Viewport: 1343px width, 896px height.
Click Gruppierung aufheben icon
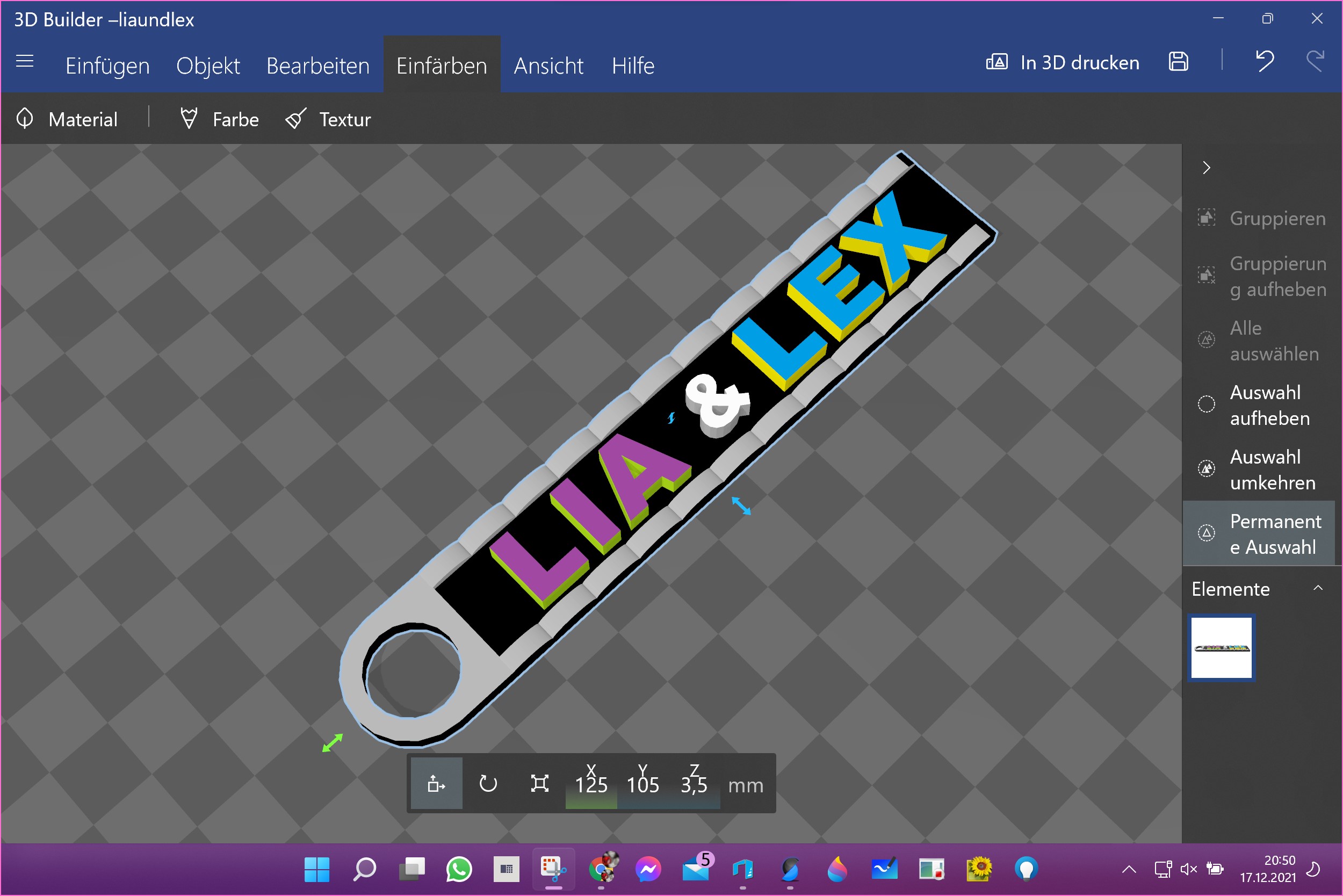tap(1207, 275)
